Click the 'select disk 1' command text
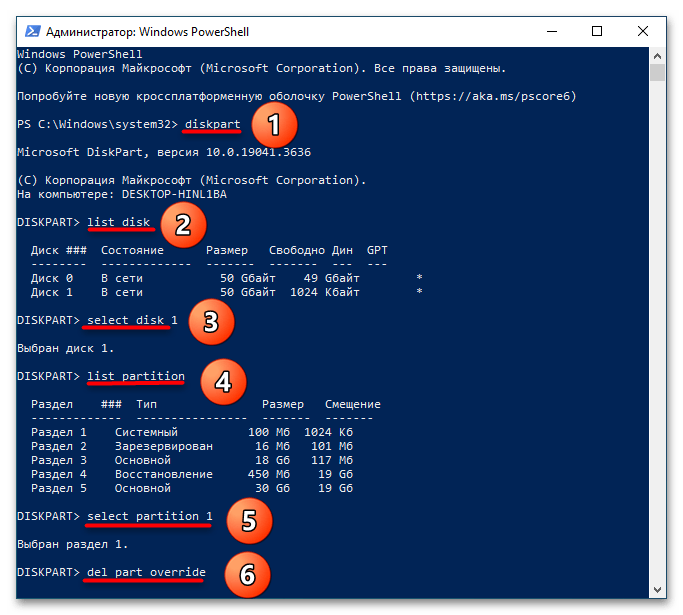This screenshot has width=683, height=615. [x=132, y=320]
